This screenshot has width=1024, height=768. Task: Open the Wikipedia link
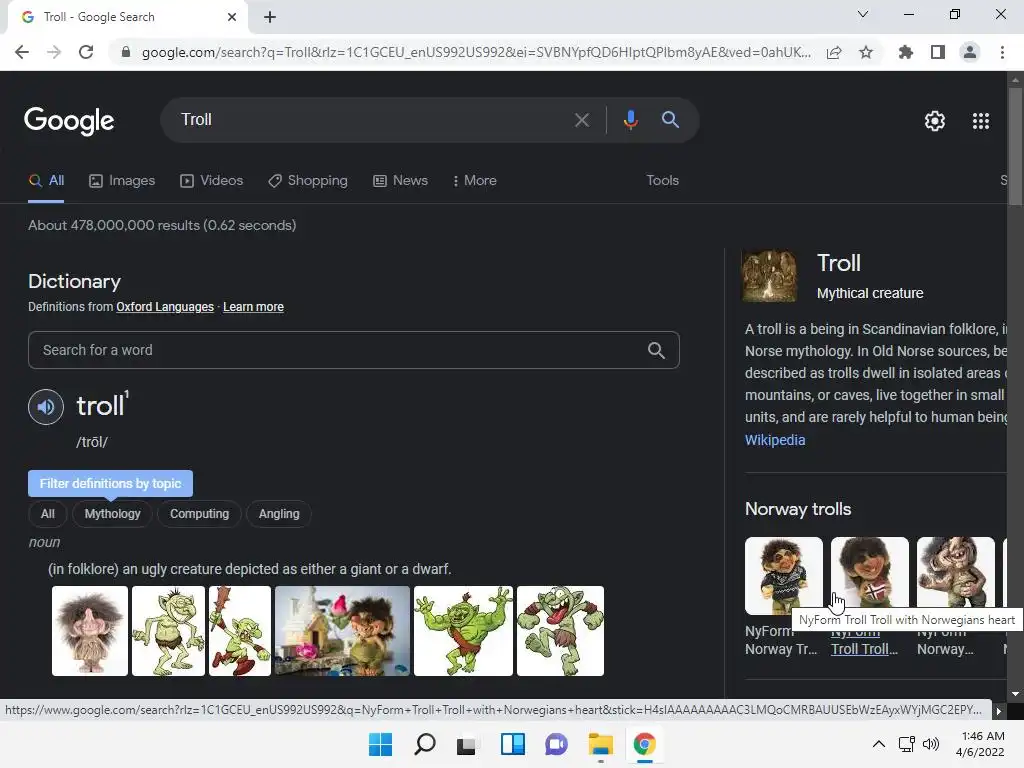(x=775, y=440)
